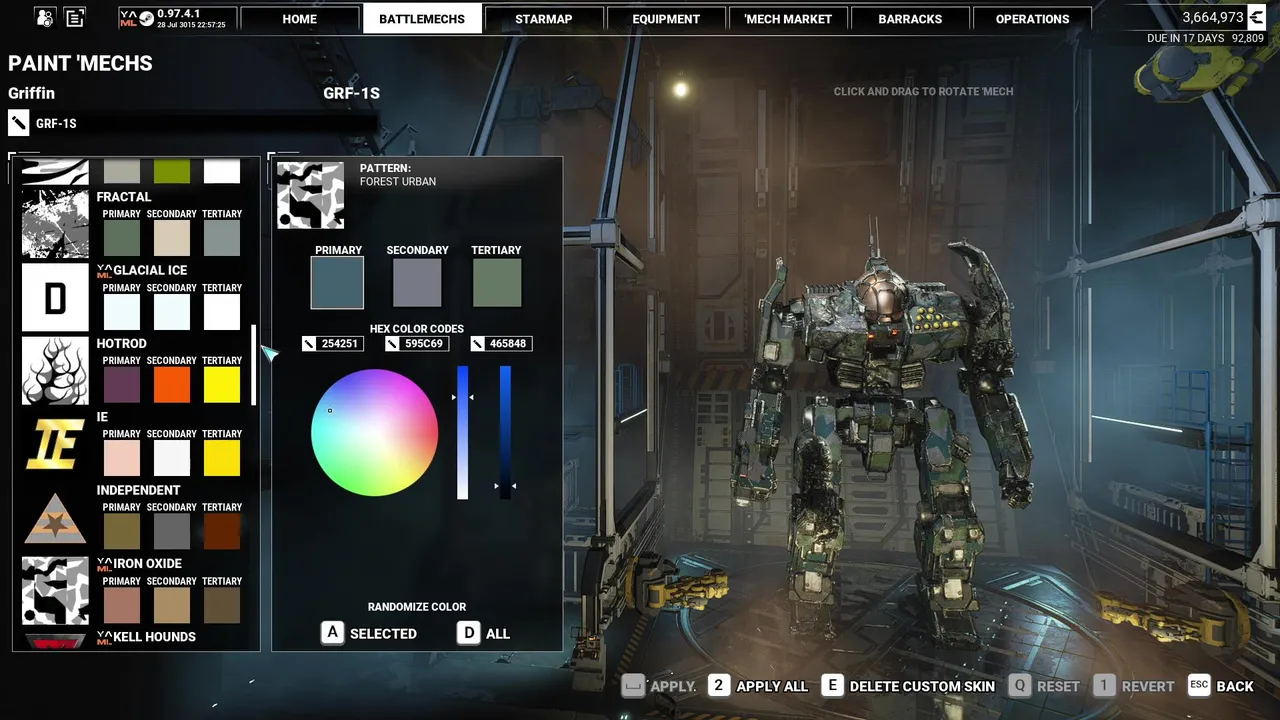Viewport: 1280px width, 720px height.
Task: Select the Fractal pattern thumbnail
Action: (55, 224)
